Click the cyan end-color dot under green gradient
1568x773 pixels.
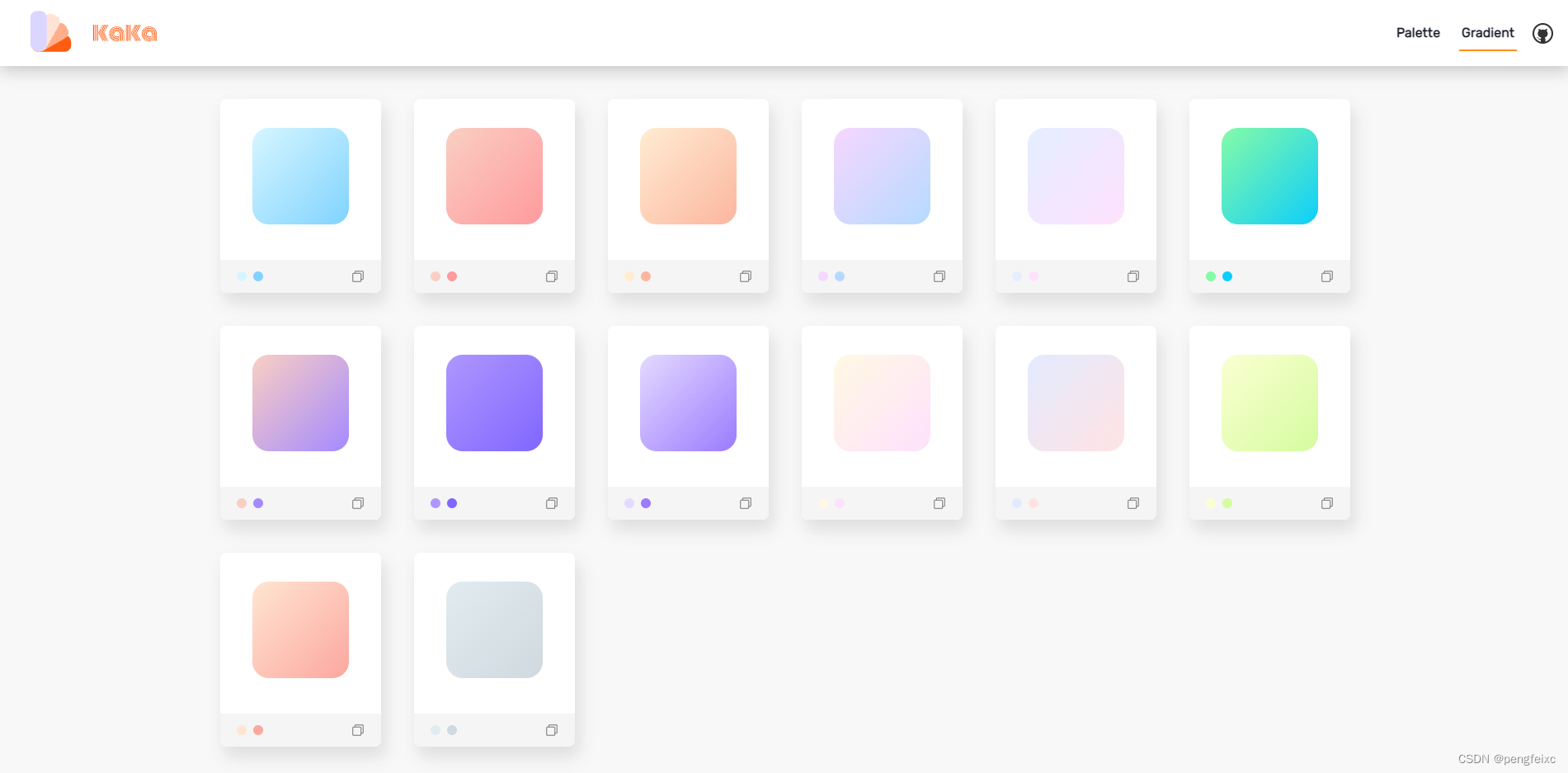click(1227, 276)
